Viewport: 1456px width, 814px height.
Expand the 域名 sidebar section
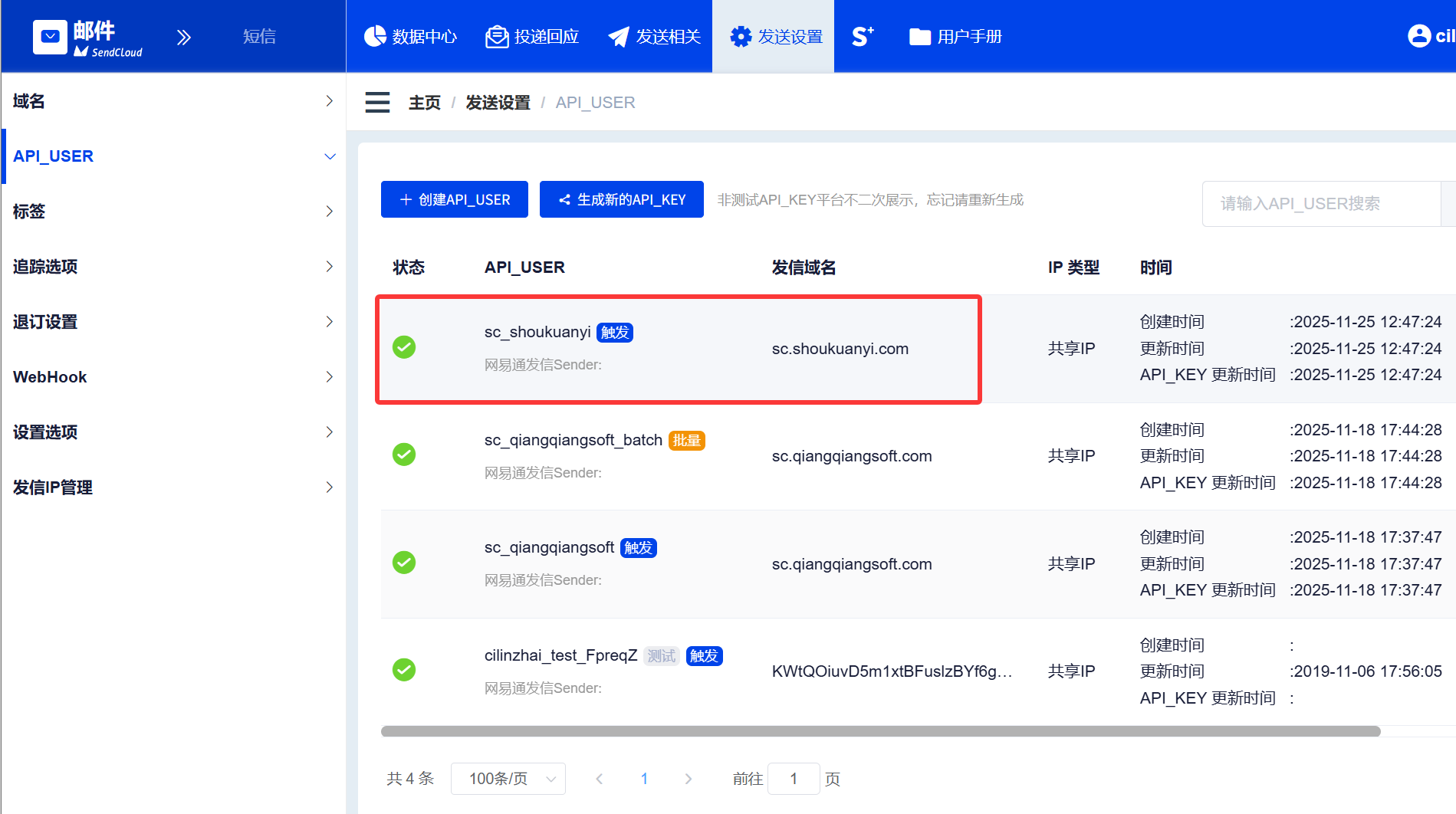pyautogui.click(x=173, y=101)
